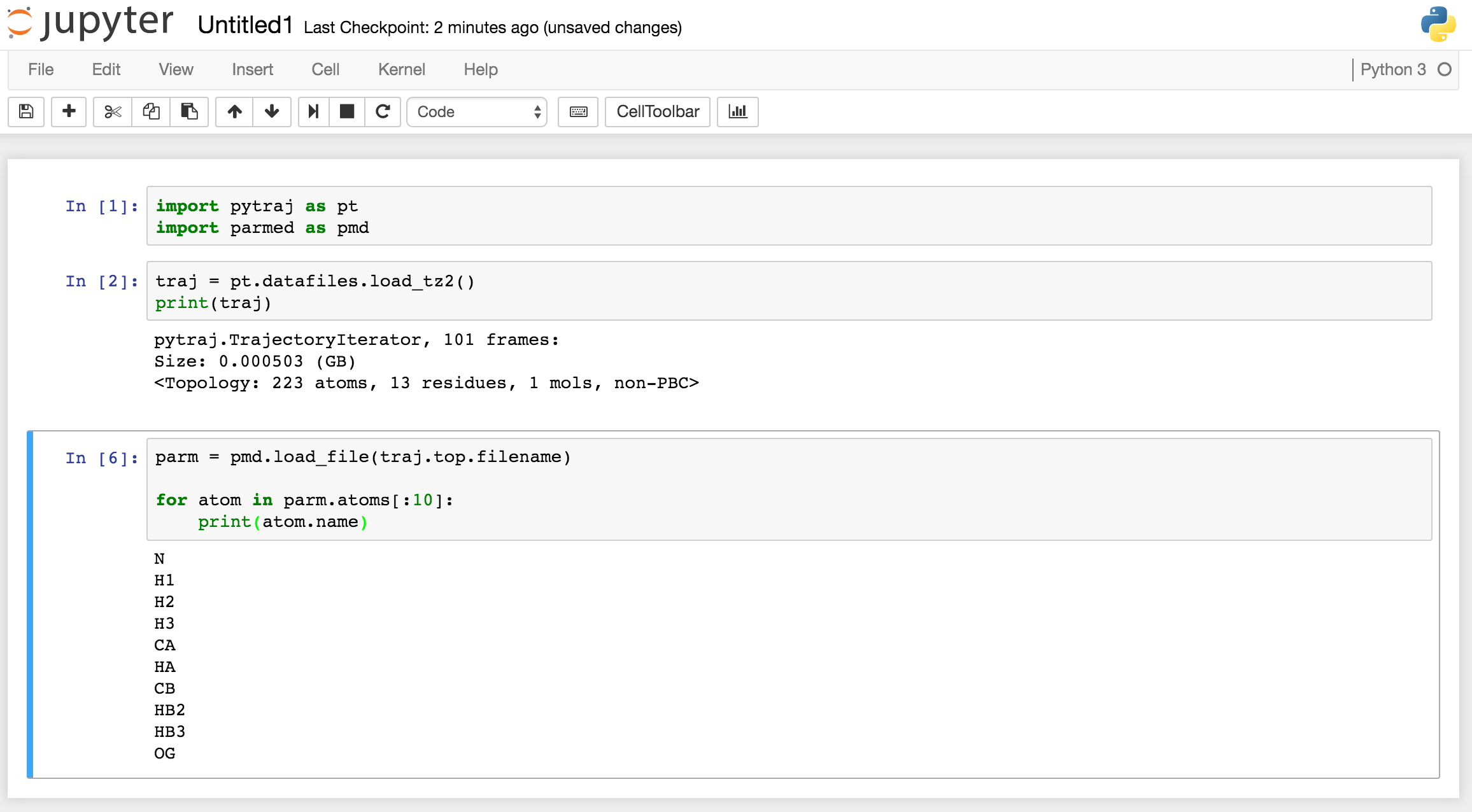Click the Kernel menu item
This screenshot has height=812, width=1472.
402,69
